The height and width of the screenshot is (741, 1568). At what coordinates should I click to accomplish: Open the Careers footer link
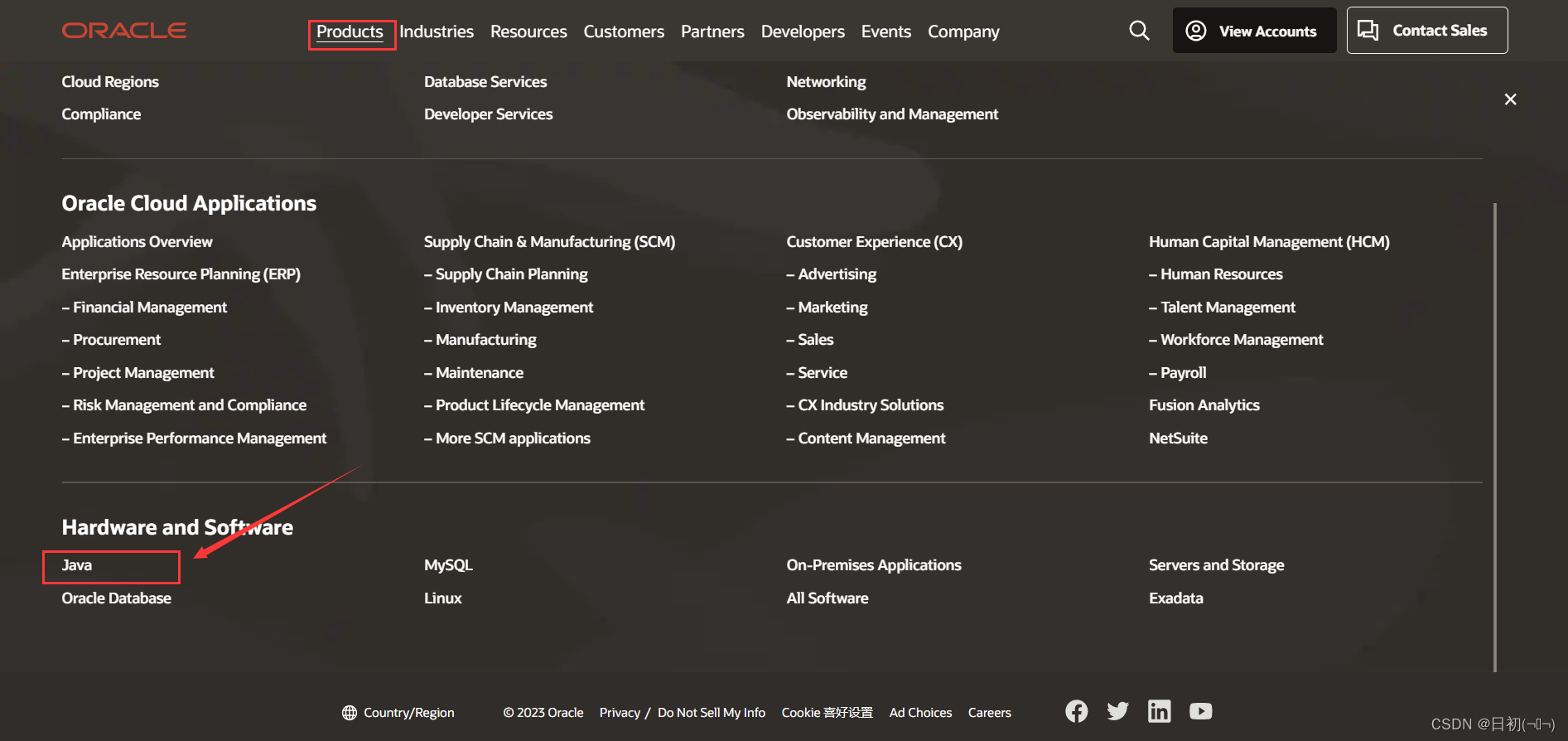(x=989, y=713)
